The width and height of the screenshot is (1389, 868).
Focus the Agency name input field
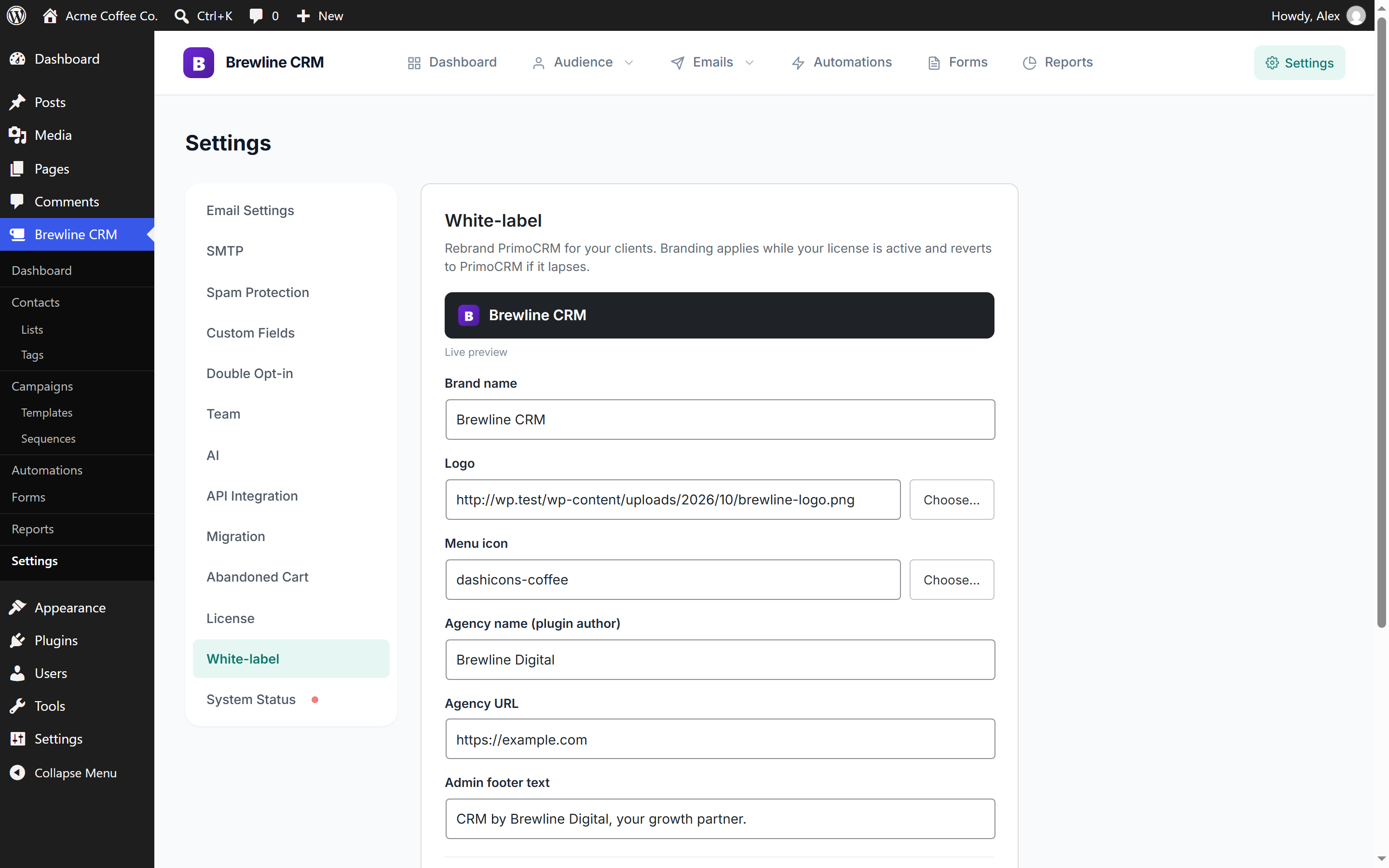tap(721, 660)
